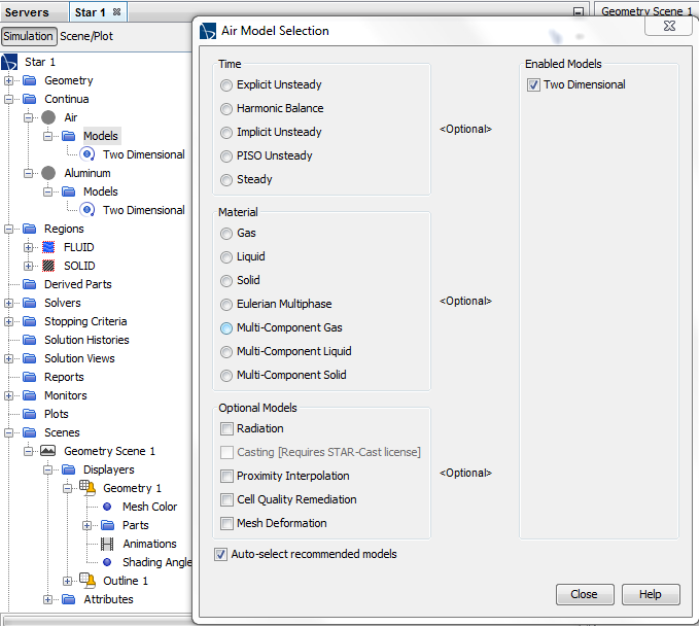The width and height of the screenshot is (699, 626).
Task: Expand the Parts node under Geometry 1
Action: point(87,525)
